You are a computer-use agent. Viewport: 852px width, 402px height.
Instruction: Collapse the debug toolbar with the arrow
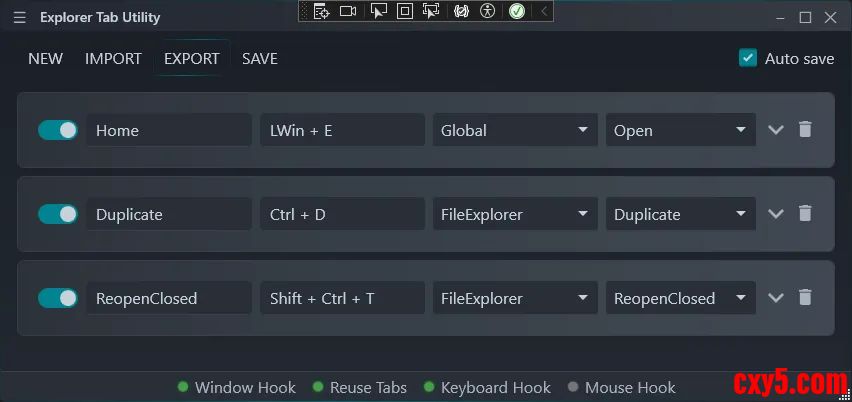pos(544,11)
